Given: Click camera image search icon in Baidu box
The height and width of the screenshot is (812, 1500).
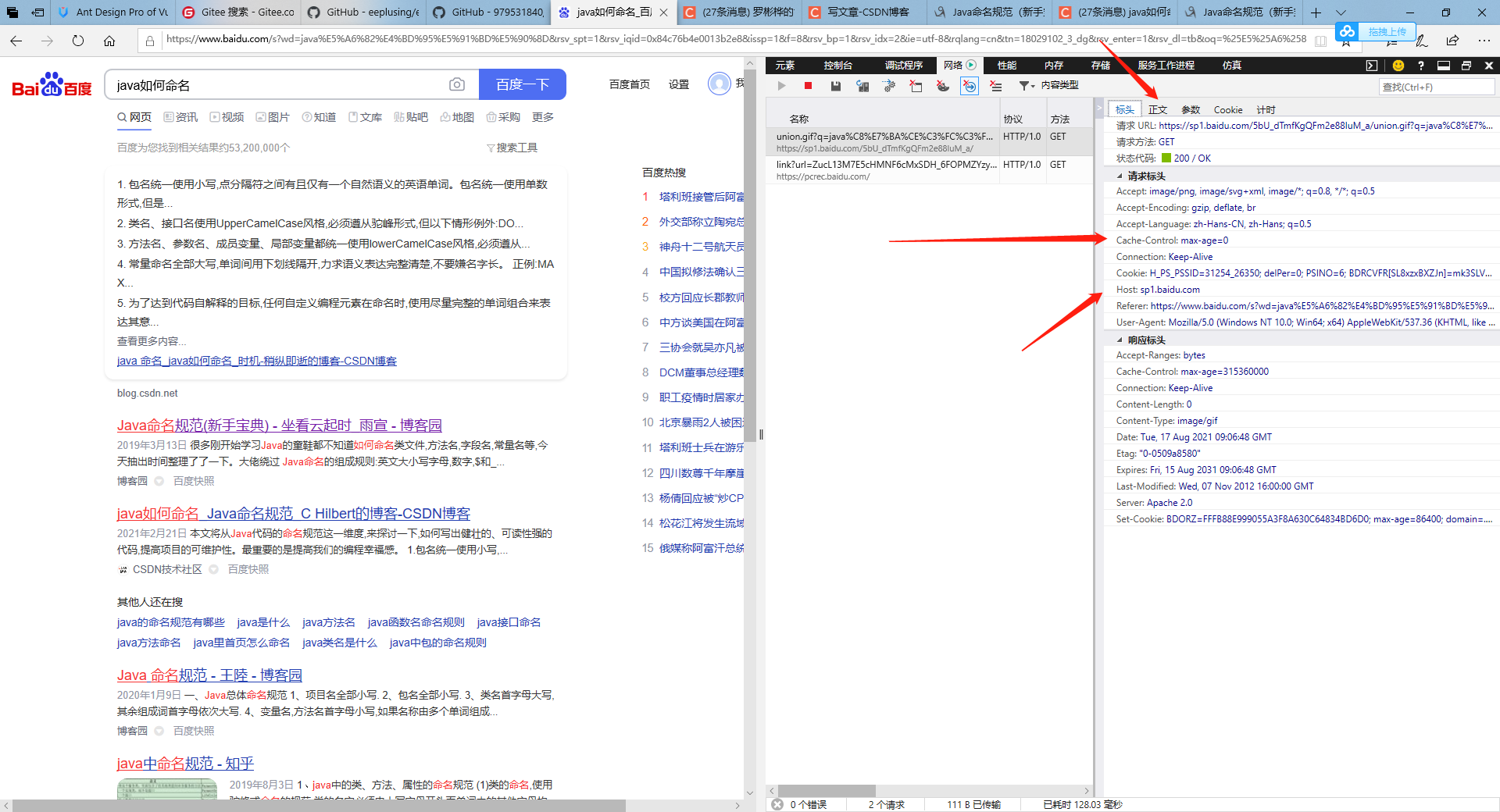Looking at the screenshot, I should pyautogui.click(x=457, y=84).
